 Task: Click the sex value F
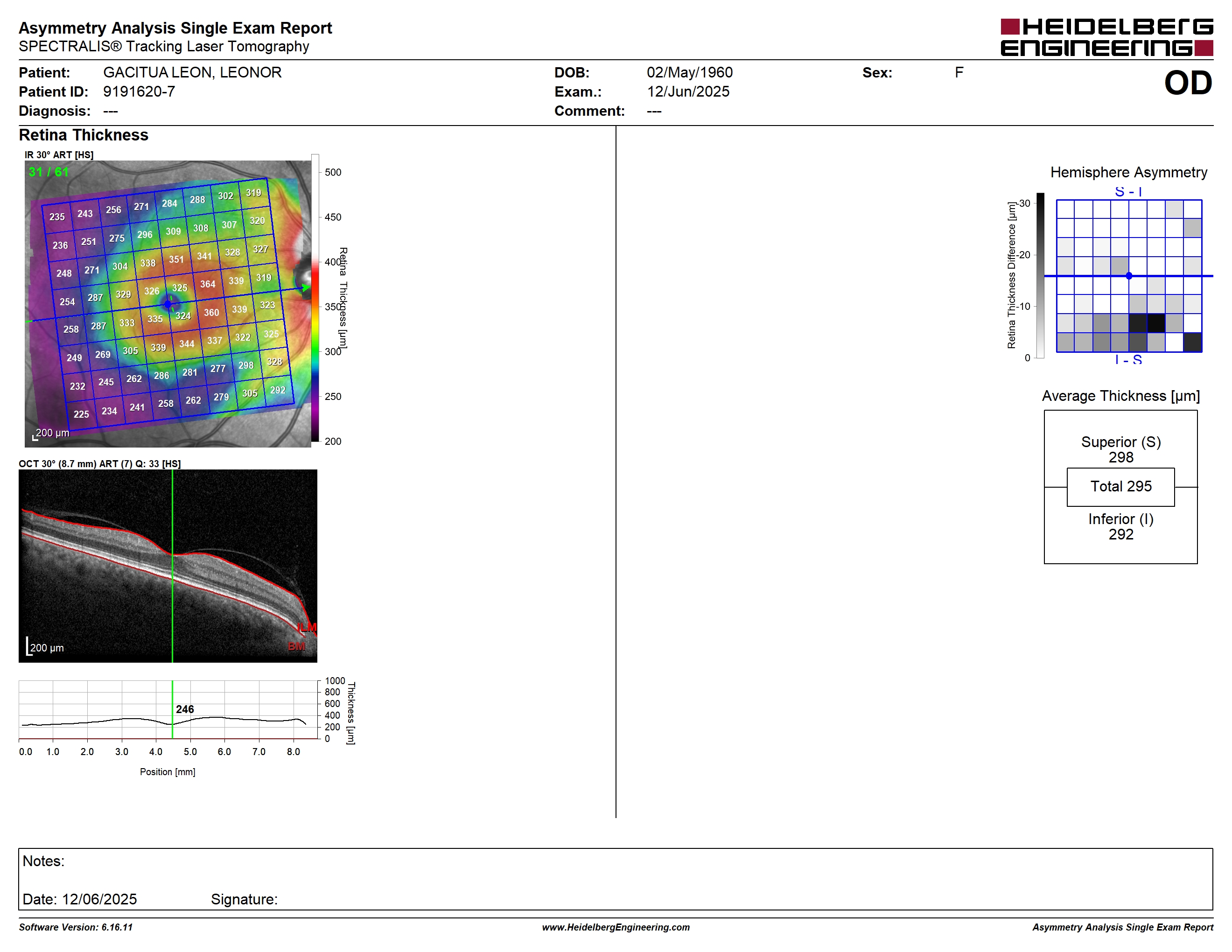(x=959, y=73)
